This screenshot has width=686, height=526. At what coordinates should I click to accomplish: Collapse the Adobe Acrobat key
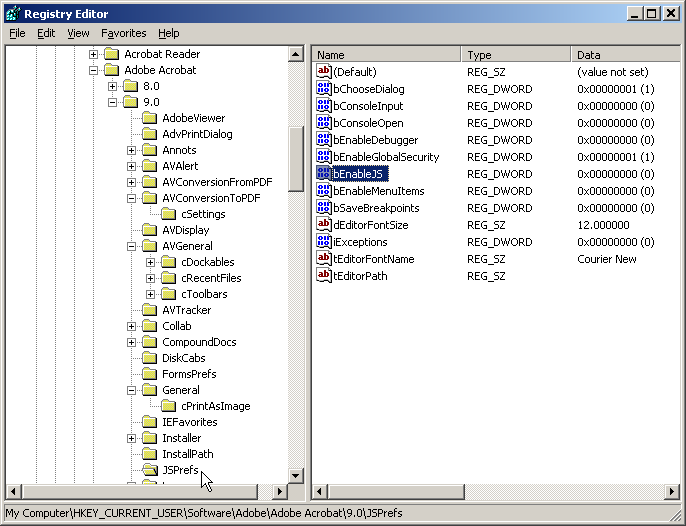click(x=93, y=70)
